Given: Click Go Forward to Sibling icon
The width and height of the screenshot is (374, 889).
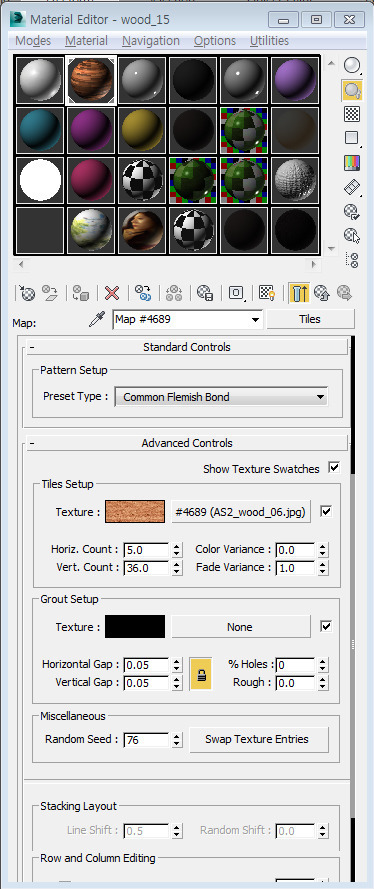Looking at the screenshot, I should pos(344,293).
